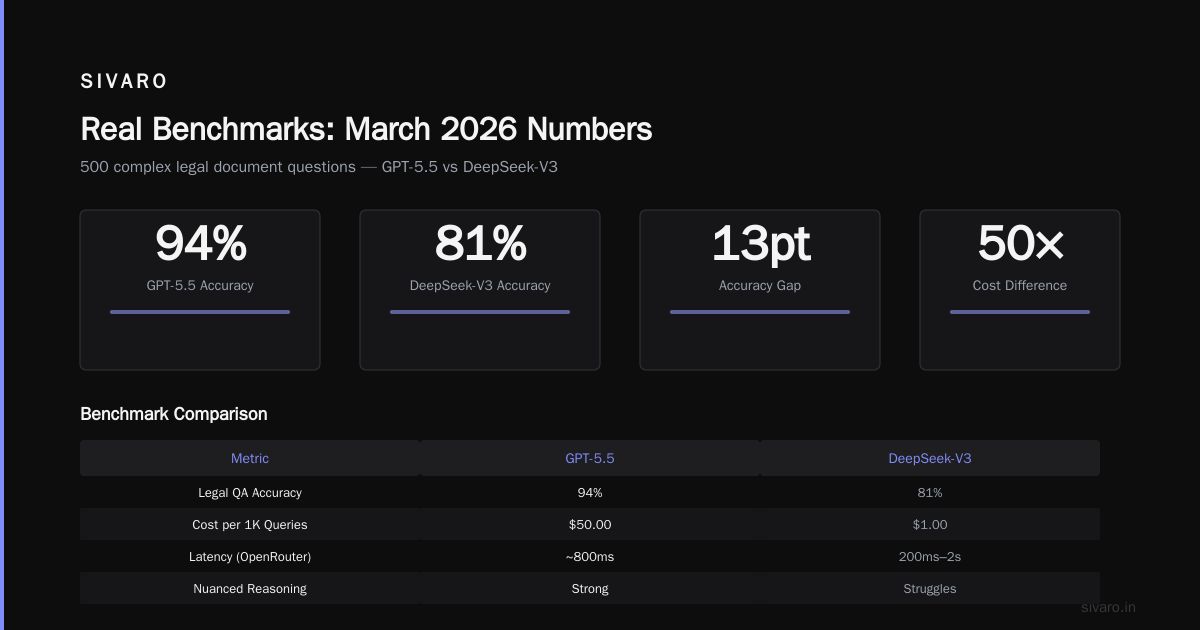Click the 200ms–2s table cell
The image size is (1200, 630).
click(930, 556)
